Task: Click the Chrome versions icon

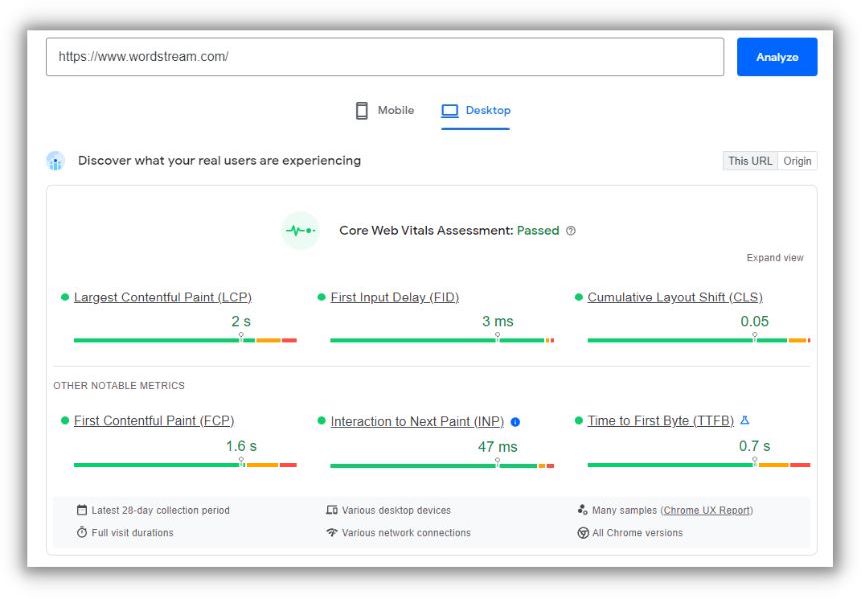Action: tap(582, 533)
